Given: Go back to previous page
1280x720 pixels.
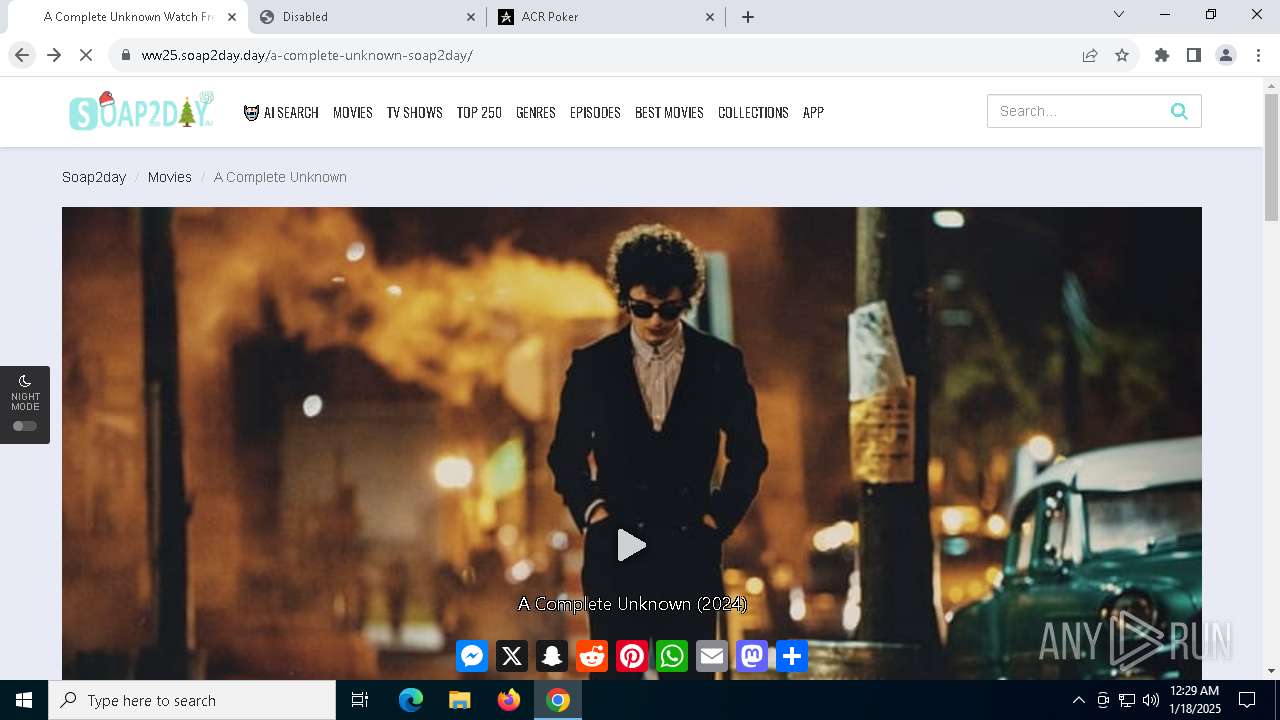Looking at the screenshot, I should point(22,55).
